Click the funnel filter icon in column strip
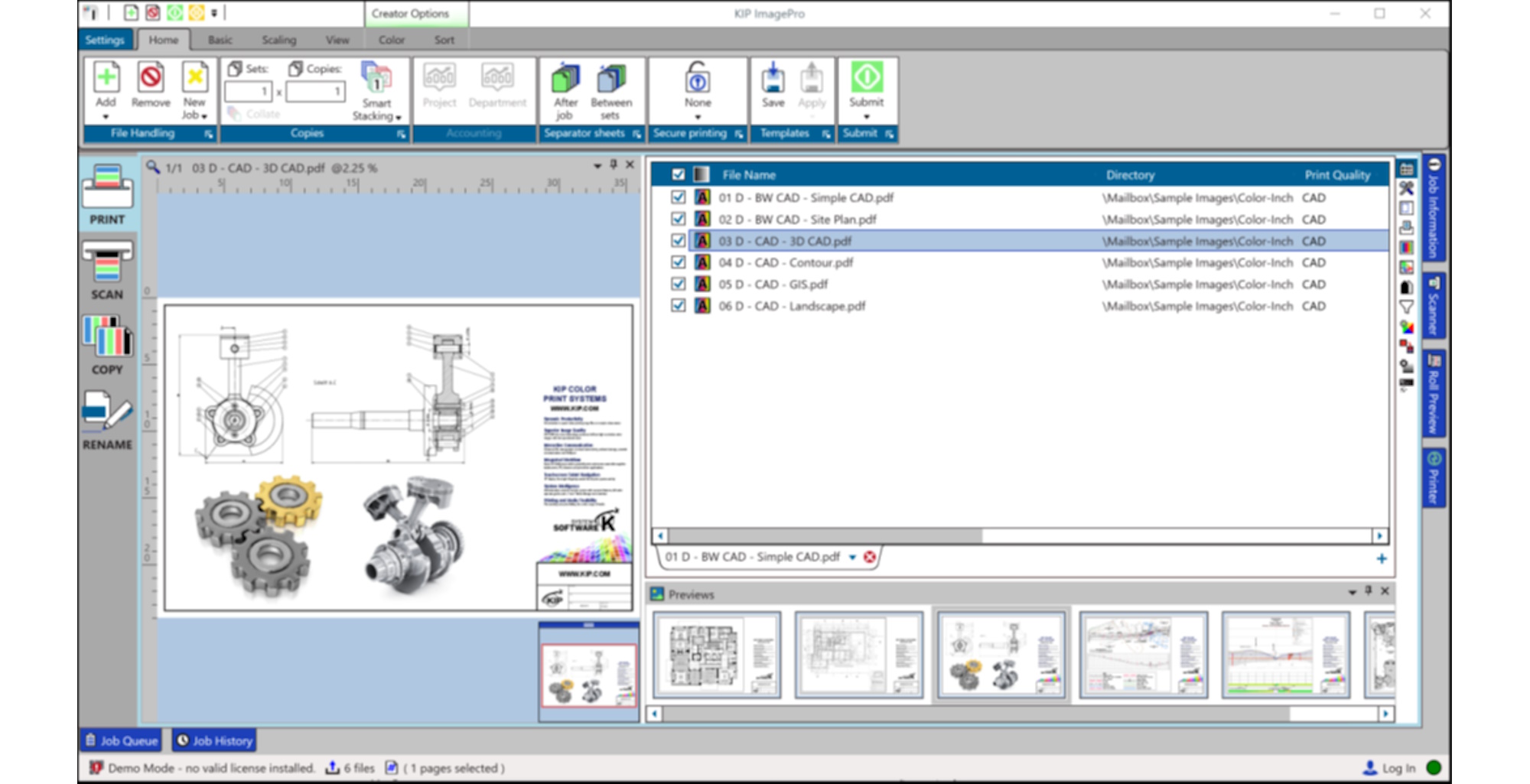This screenshot has width=1530, height=784. tap(1406, 307)
